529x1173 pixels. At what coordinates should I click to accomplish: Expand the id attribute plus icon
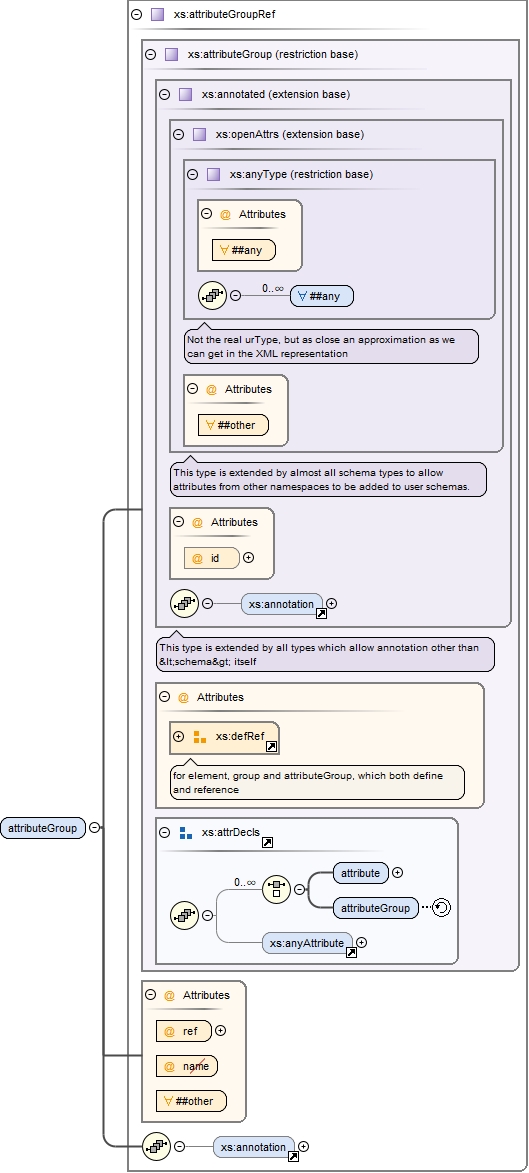[248, 557]
